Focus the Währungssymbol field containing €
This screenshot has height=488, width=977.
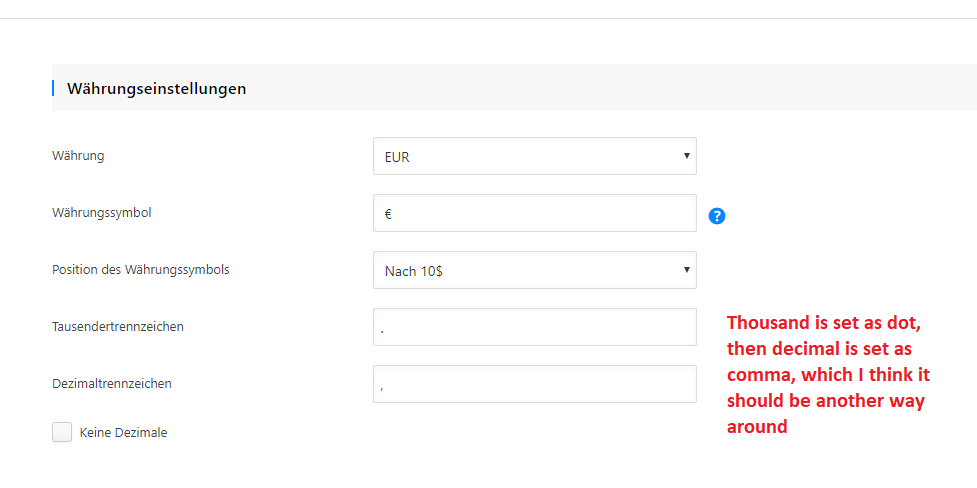click(534, 213)
